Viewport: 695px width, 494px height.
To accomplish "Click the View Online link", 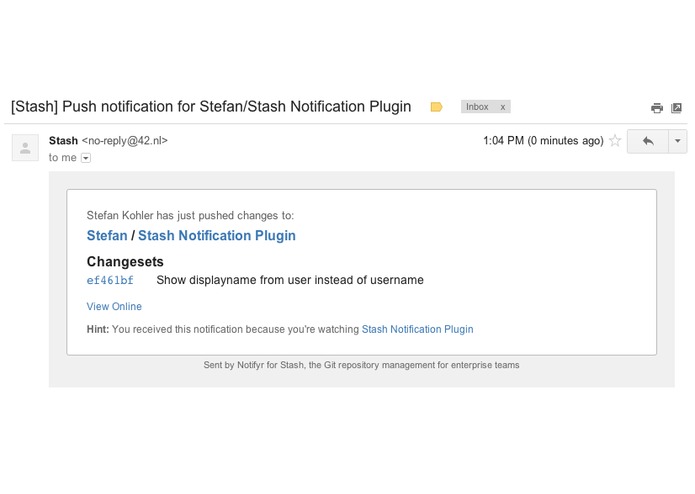I will [114, 306].
